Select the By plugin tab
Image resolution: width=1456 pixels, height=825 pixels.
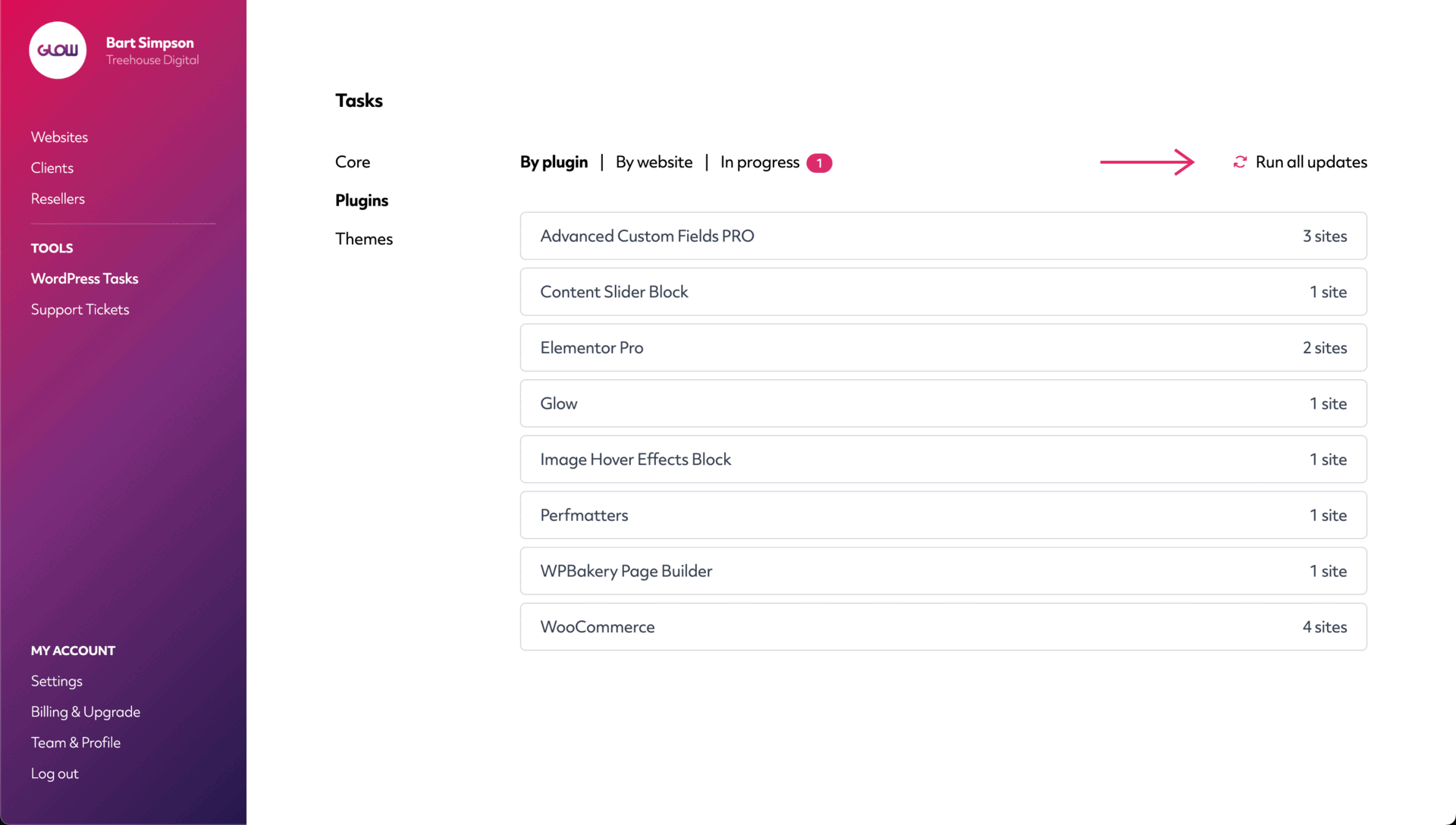tap(554, 162)
